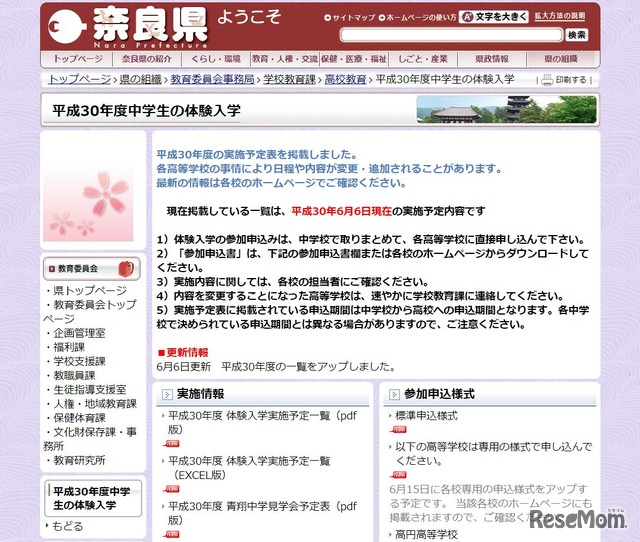
Task: Open 福利課 in sidebar
Action: pos(69,347)
